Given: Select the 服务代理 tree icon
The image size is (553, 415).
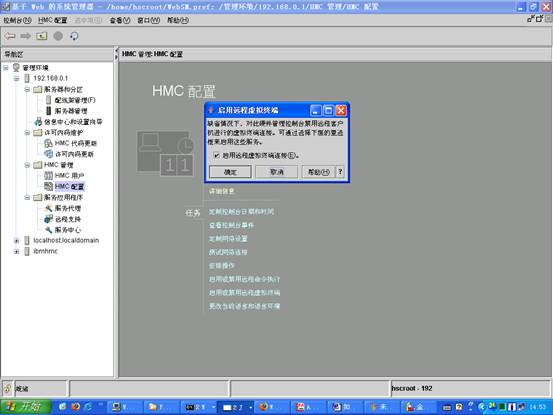Looking at the screenshot, I should (x=48, y=208).
